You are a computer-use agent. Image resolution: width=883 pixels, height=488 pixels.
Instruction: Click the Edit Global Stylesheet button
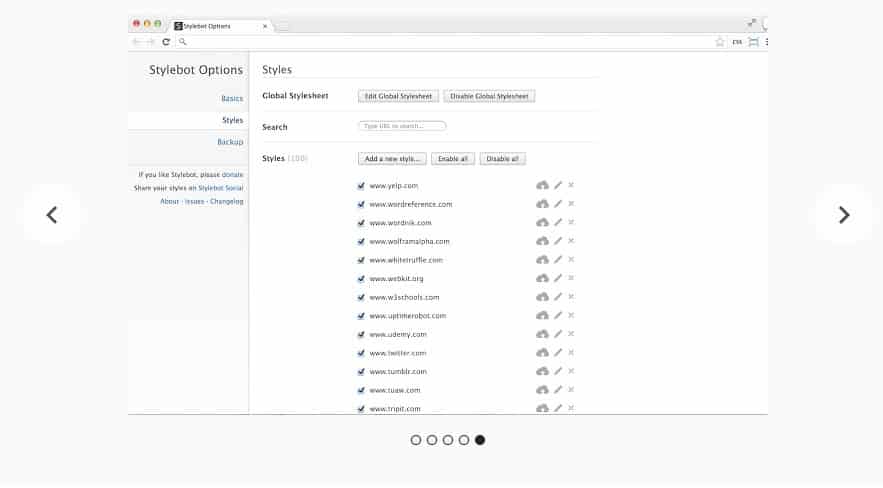[398, 96]
